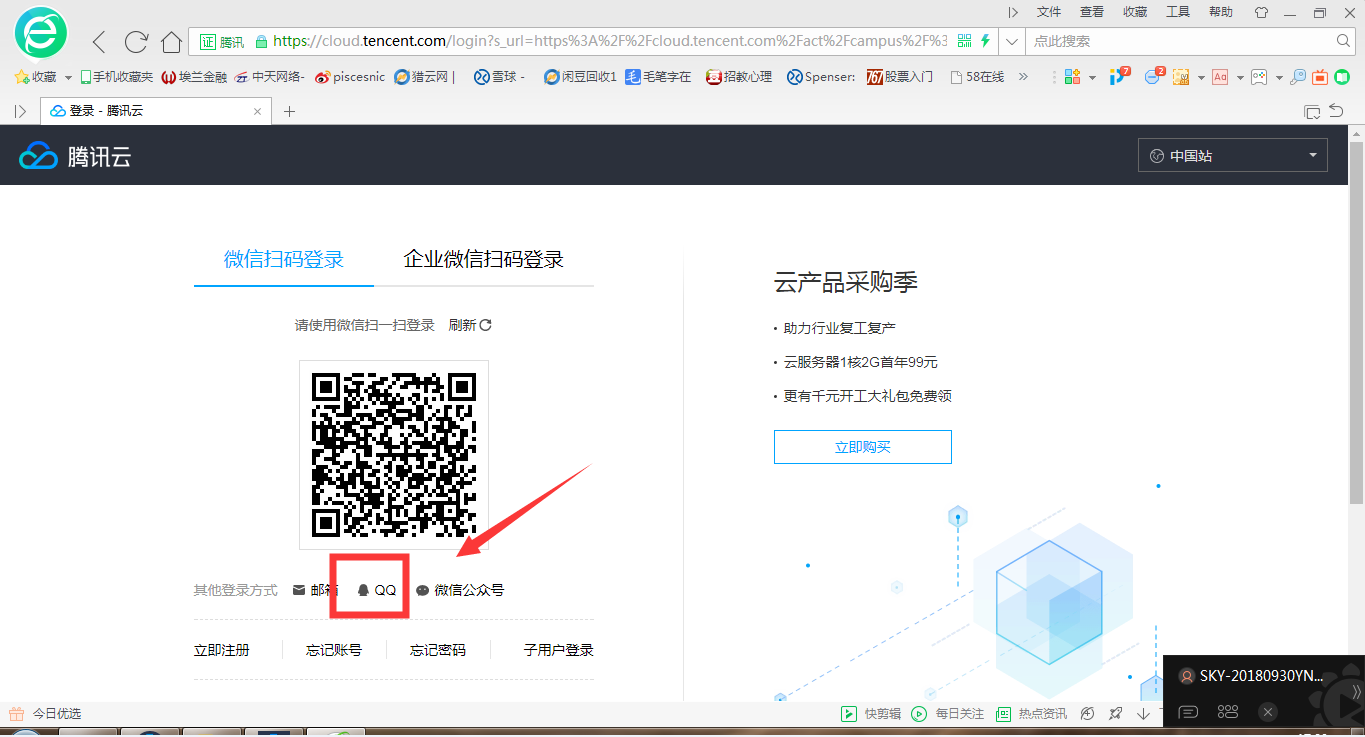The height and width of the screenshot is (737, 1365).
Task: Expand the Aa translation dropdown arrow
Action: (1239, 77)
